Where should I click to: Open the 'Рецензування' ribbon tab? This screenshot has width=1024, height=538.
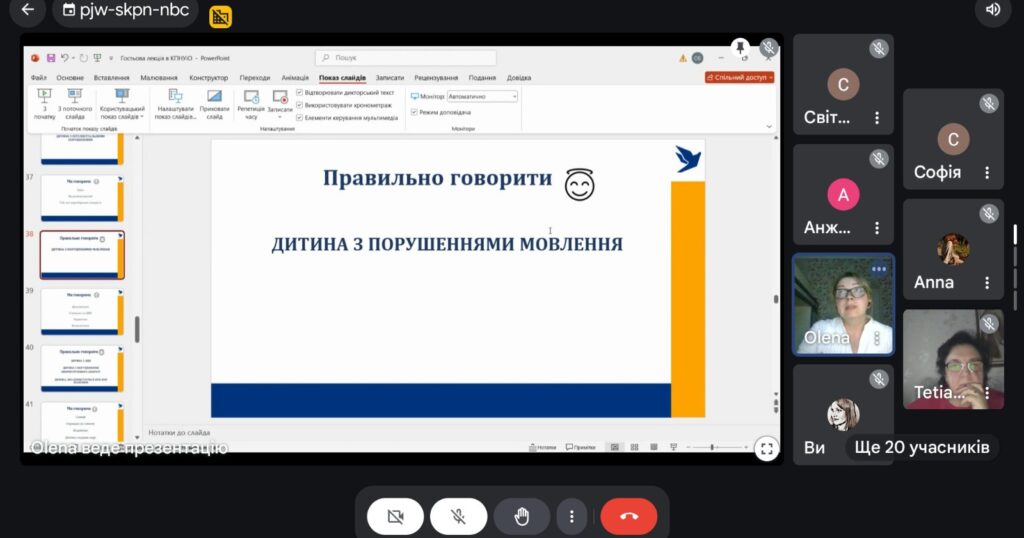tap(436, 77)
